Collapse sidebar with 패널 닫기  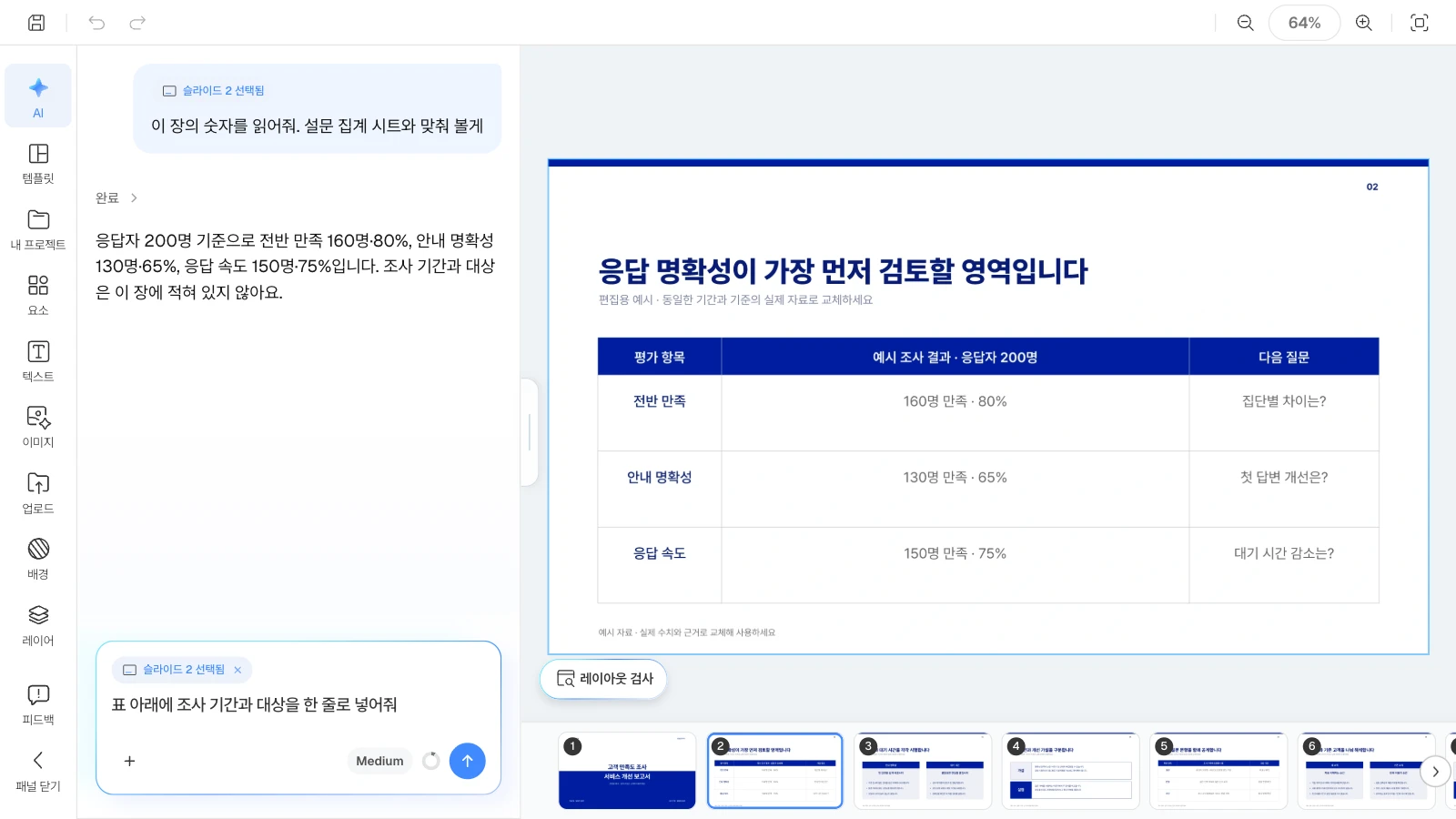(38, 771)
